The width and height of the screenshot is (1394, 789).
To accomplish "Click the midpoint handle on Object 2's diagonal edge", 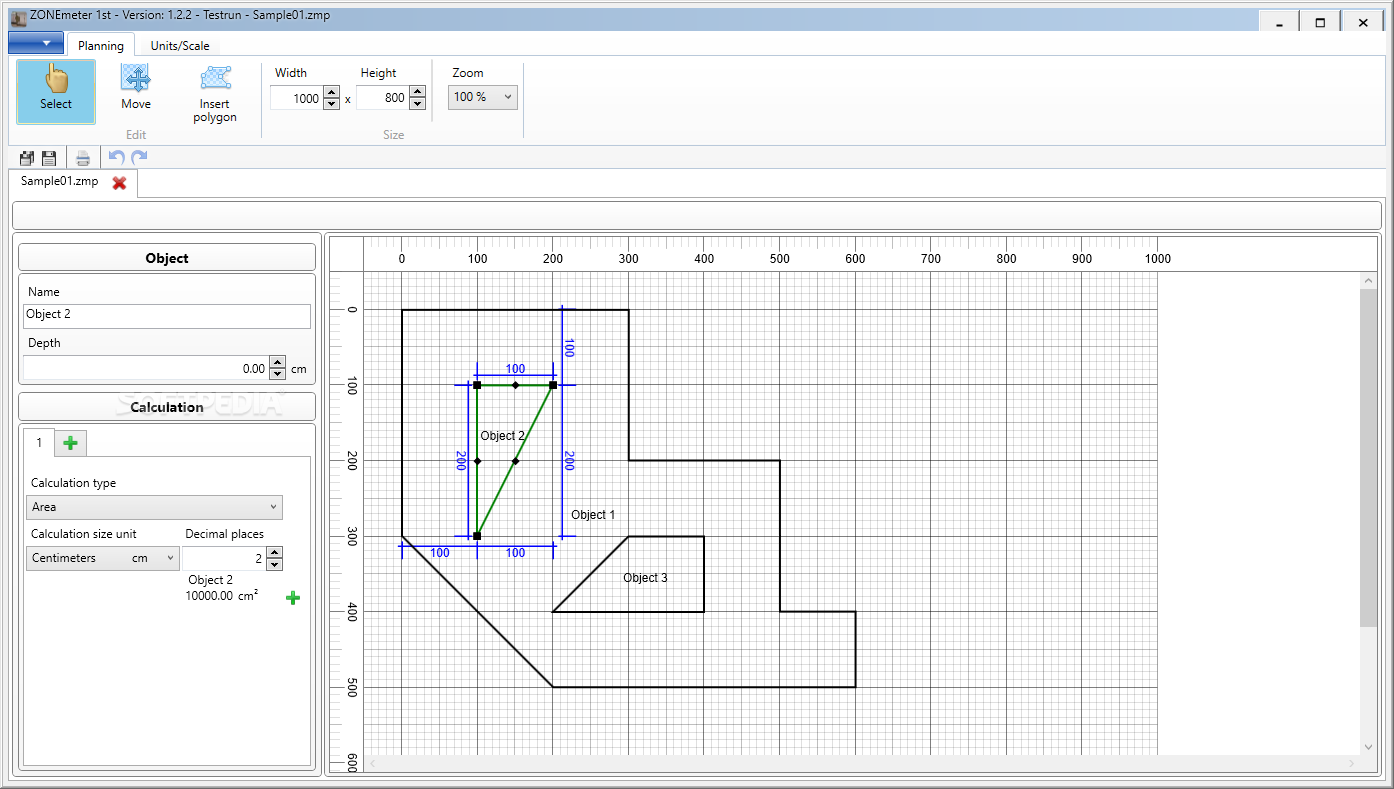I will (515, 461).
